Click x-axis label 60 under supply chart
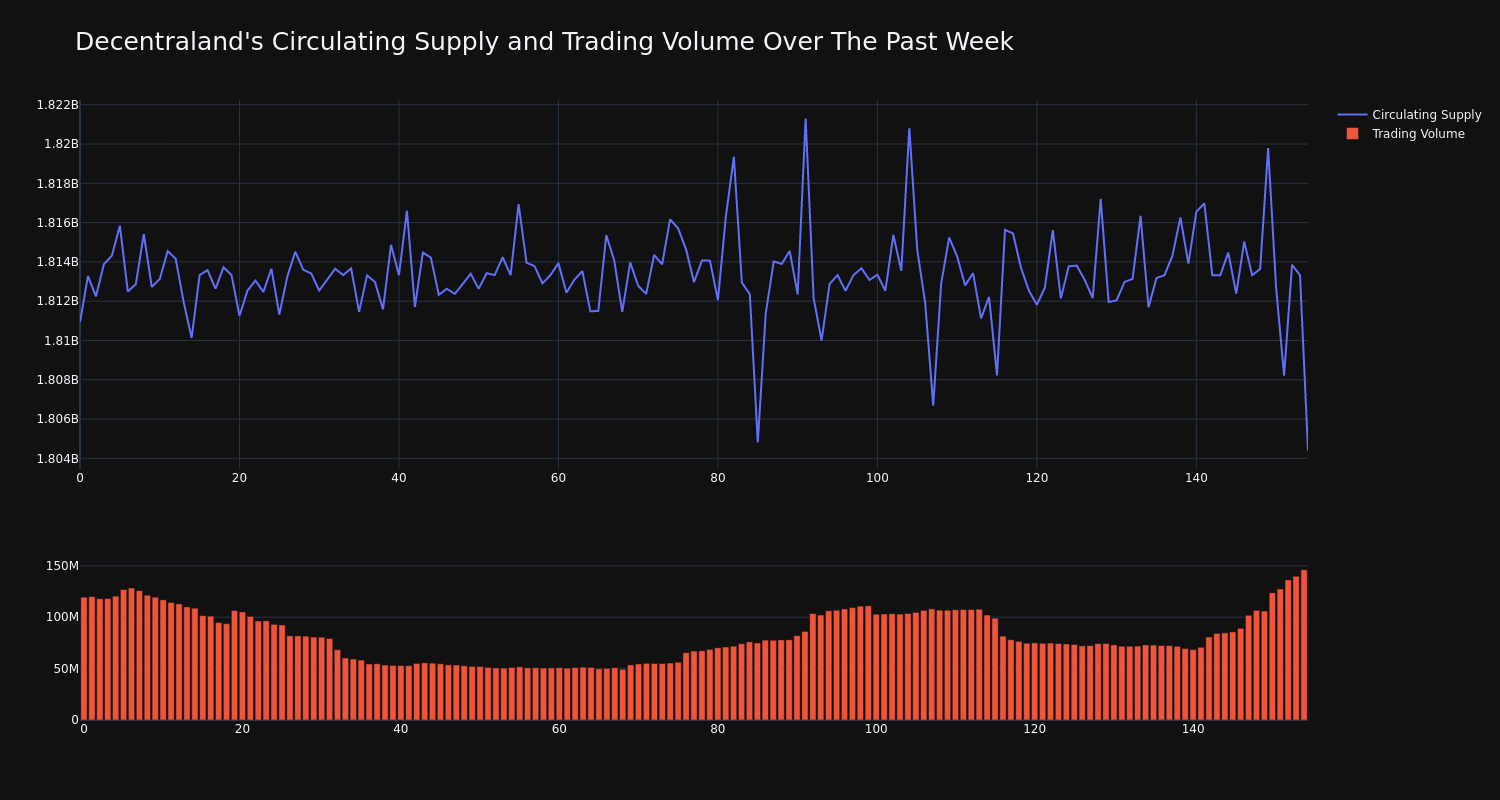The image size is (1500, 800). coord(558,478)
